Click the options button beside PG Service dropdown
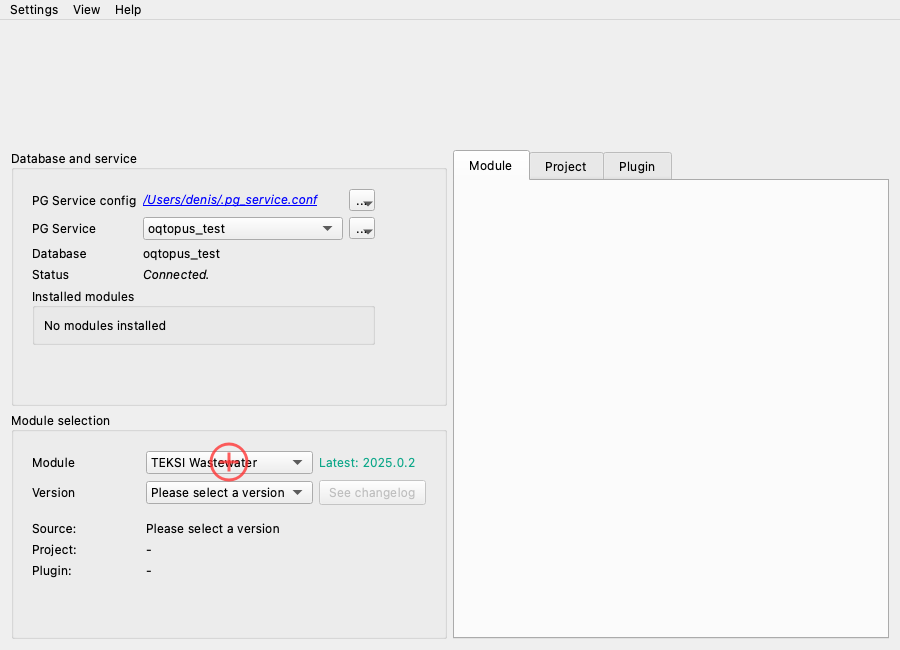The height and width of the screenshot is (650, 900). [x=362, y=229]
